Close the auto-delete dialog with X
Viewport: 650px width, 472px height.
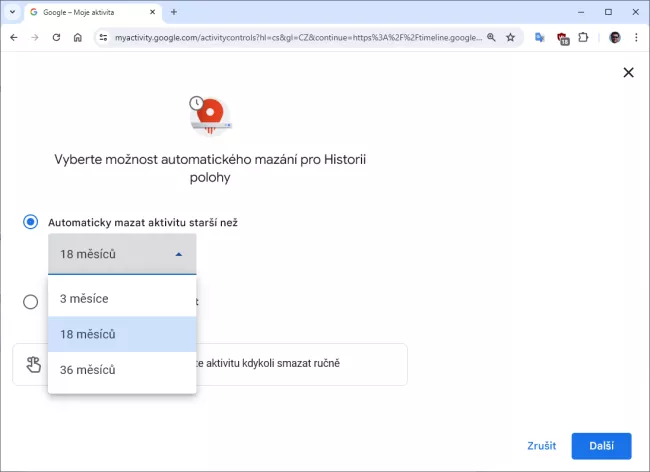point(628,73)
